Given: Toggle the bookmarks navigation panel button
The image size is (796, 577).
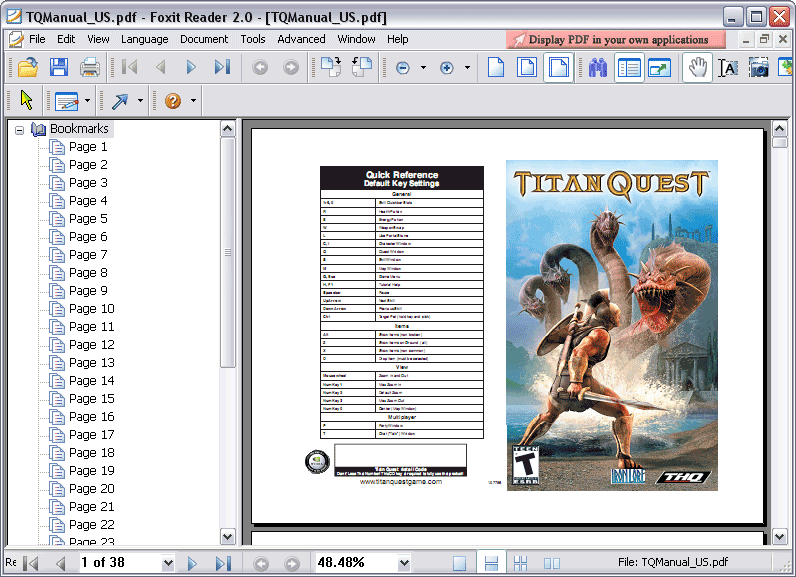Looking at the screenshot, I should click(x=629, y=68).
